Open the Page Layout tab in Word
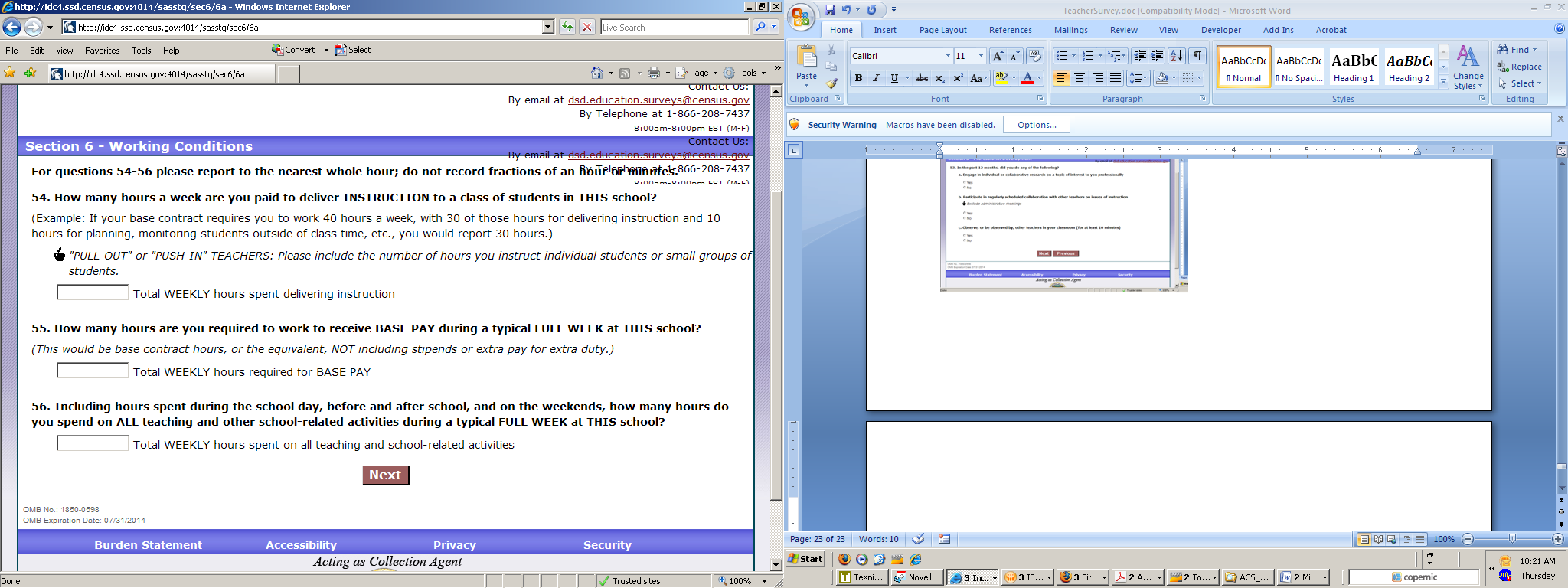This screenshot has height=588, width=1568. [942, 30]
